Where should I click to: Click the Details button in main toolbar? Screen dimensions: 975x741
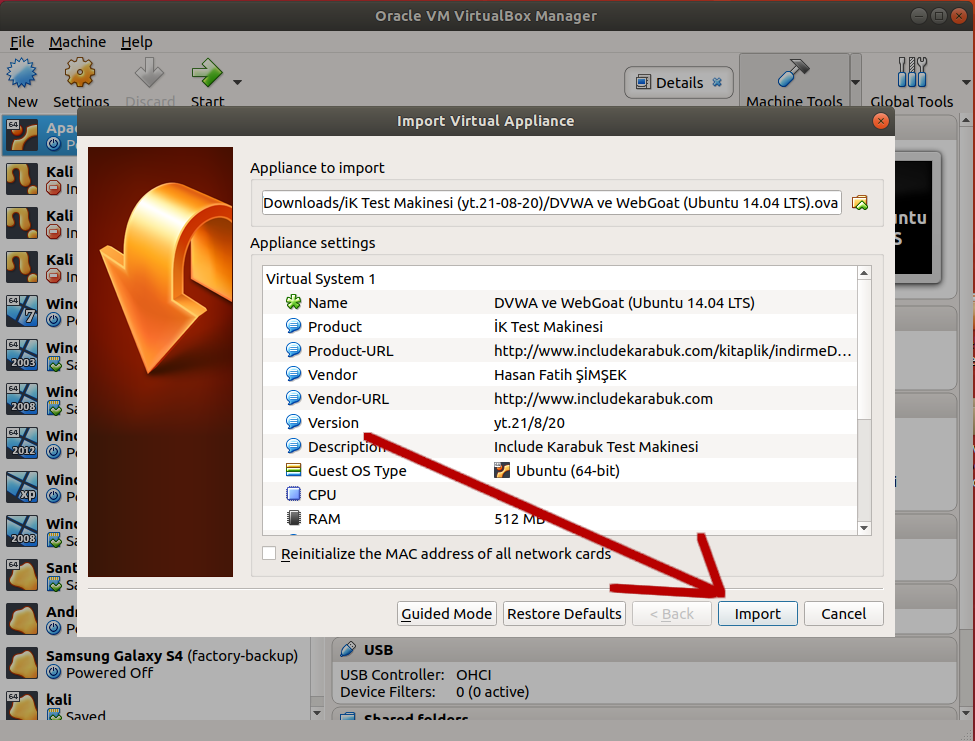(678, 82)
